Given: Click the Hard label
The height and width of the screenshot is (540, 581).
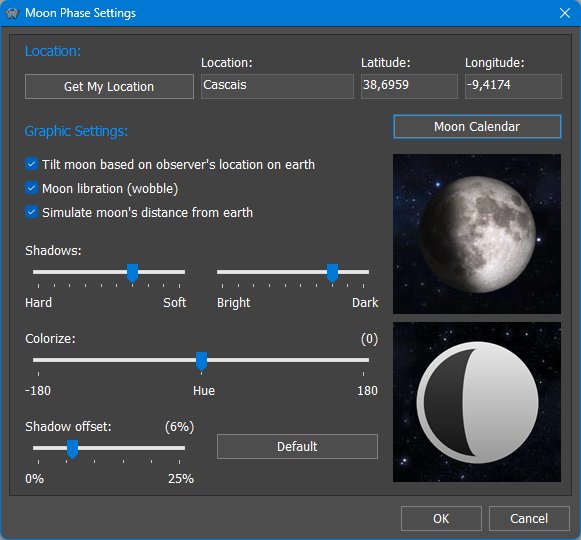Looking at the screenshot, I should pyautogui.click(x=39, y=302).
